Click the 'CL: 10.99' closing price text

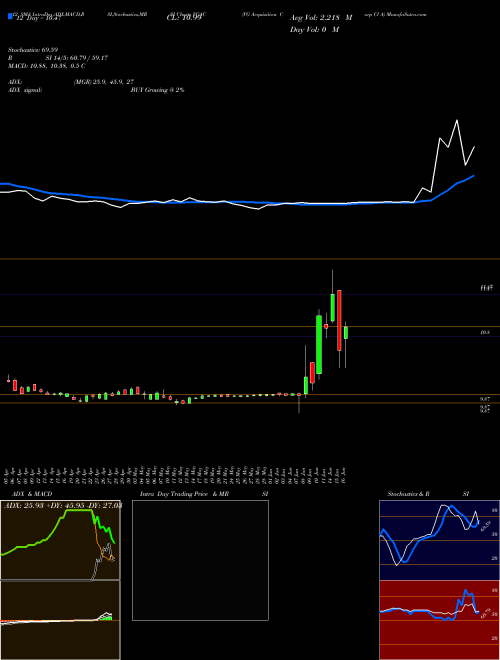click(x=184, y=18)
